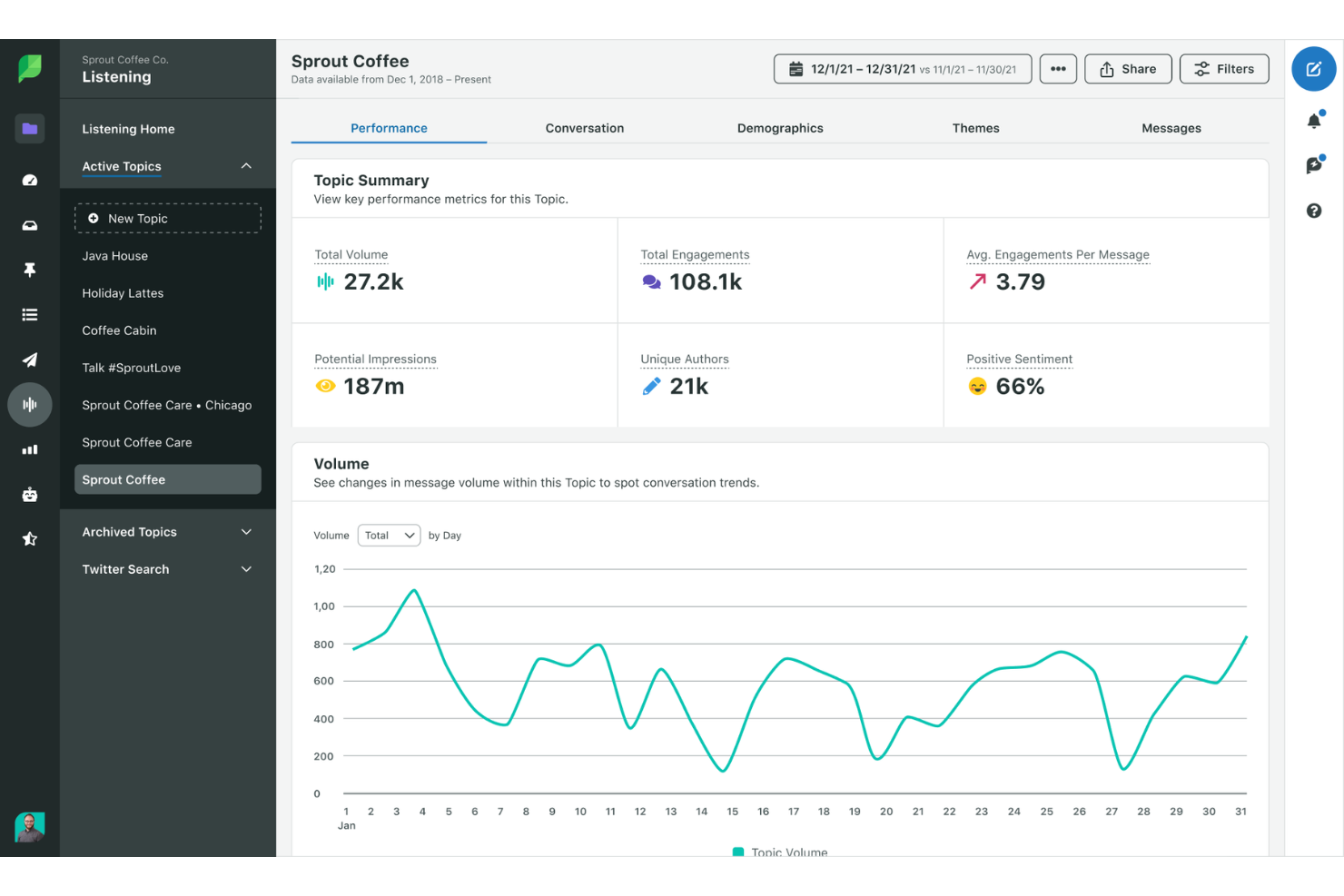
Task: Open the Sprout Social leaf logo
Action: (x=30, y=68)
